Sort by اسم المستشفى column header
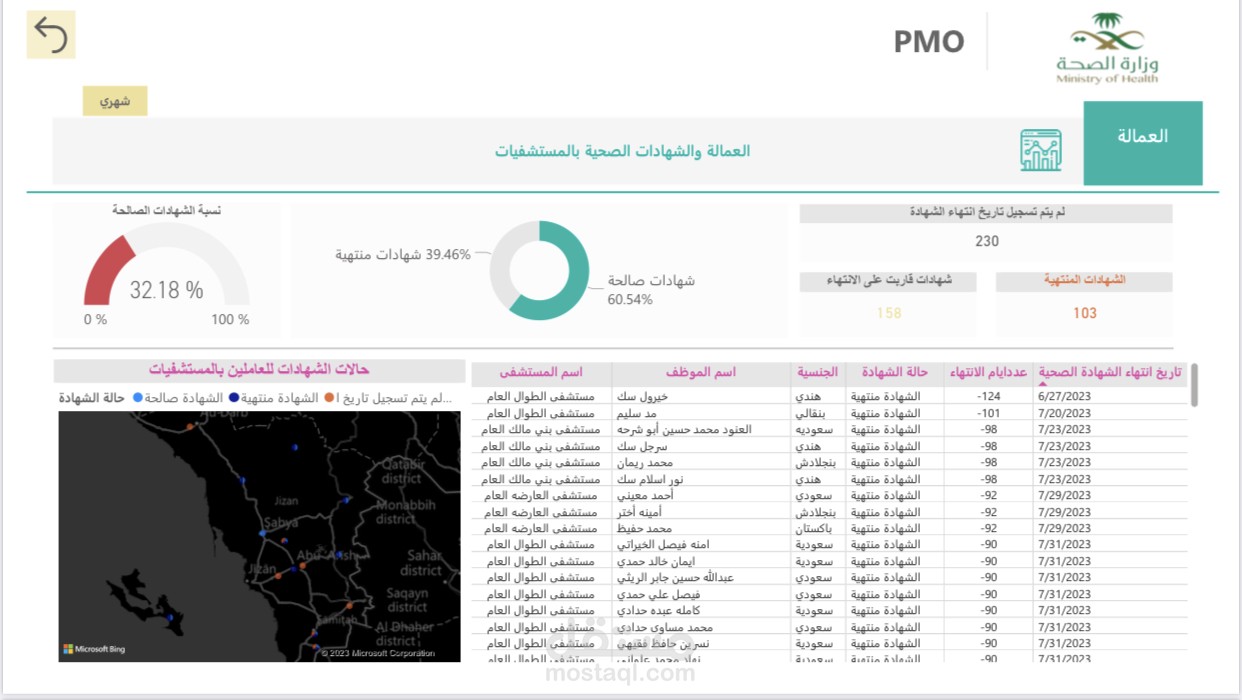This screenshot has height=700, width=1242. click(x=541, y=372)
